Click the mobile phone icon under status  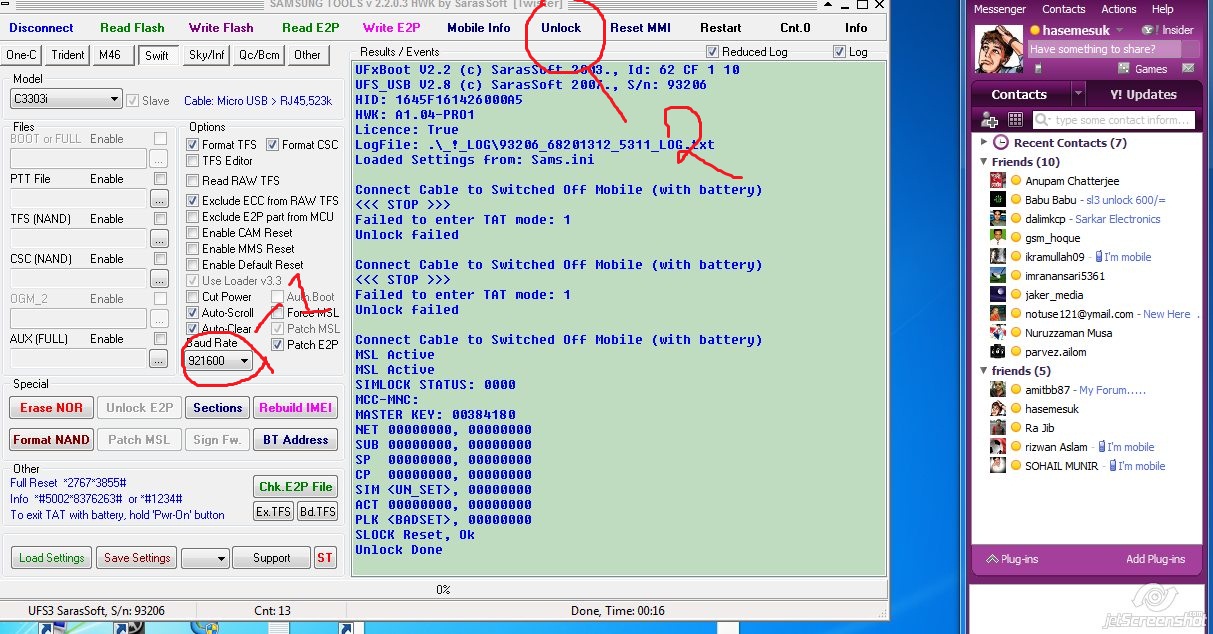click(1037, 69)
